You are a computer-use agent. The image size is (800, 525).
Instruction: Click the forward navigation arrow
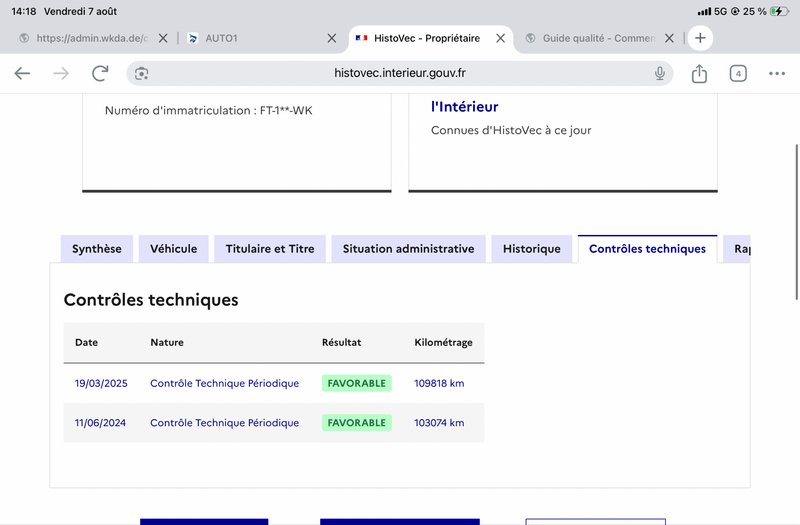pyautogui.click(x=61, y=73)
